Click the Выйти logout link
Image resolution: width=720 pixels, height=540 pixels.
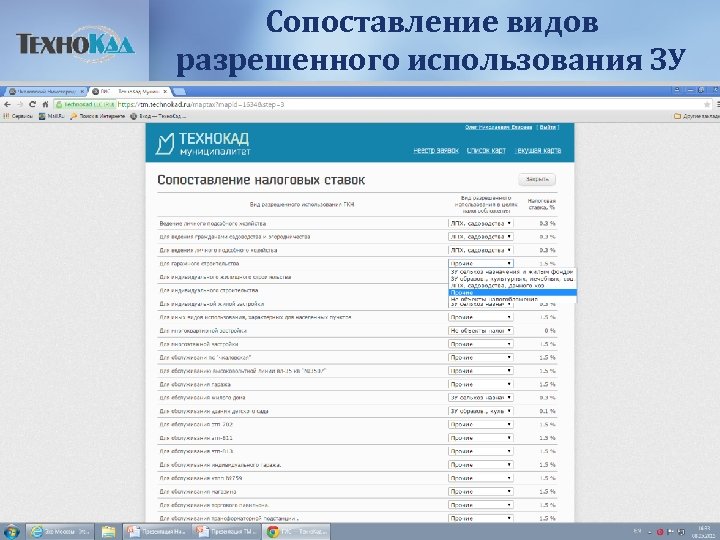(x=548, y=127)
